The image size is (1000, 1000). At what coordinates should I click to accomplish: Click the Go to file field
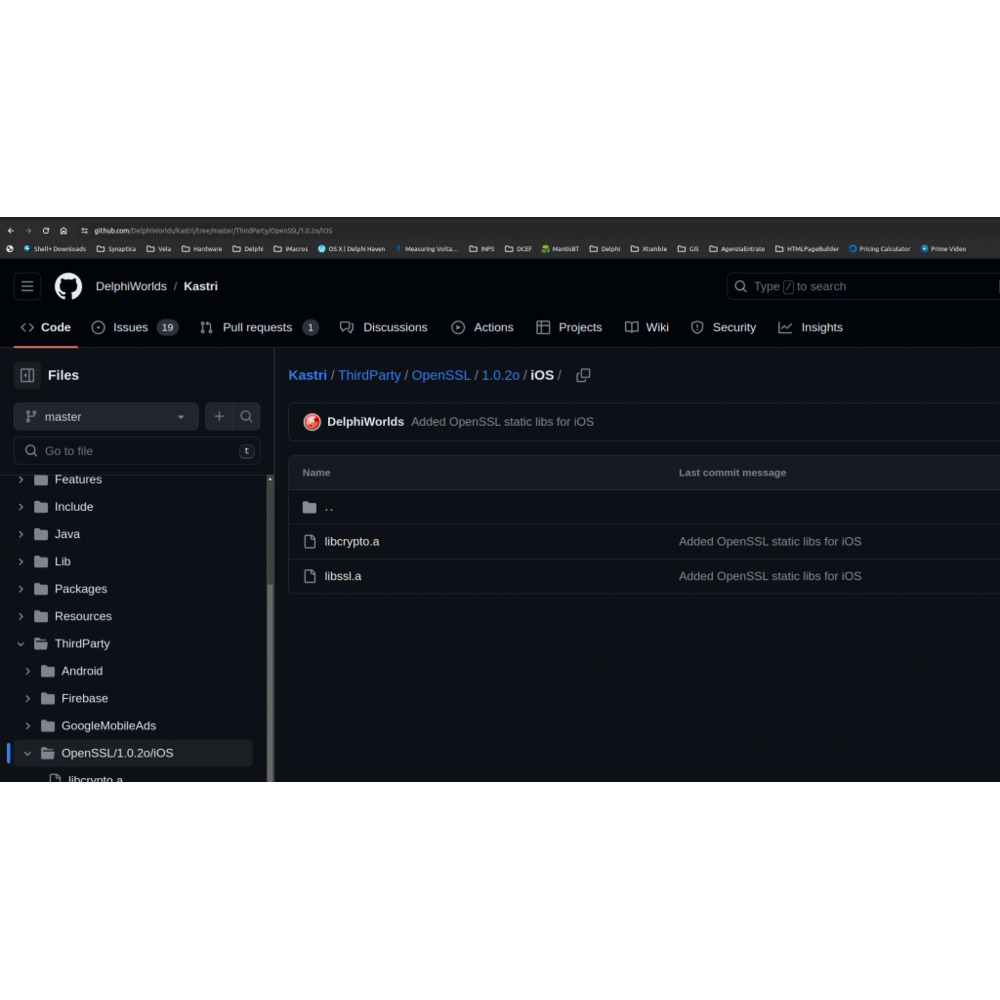coord(135,451)
